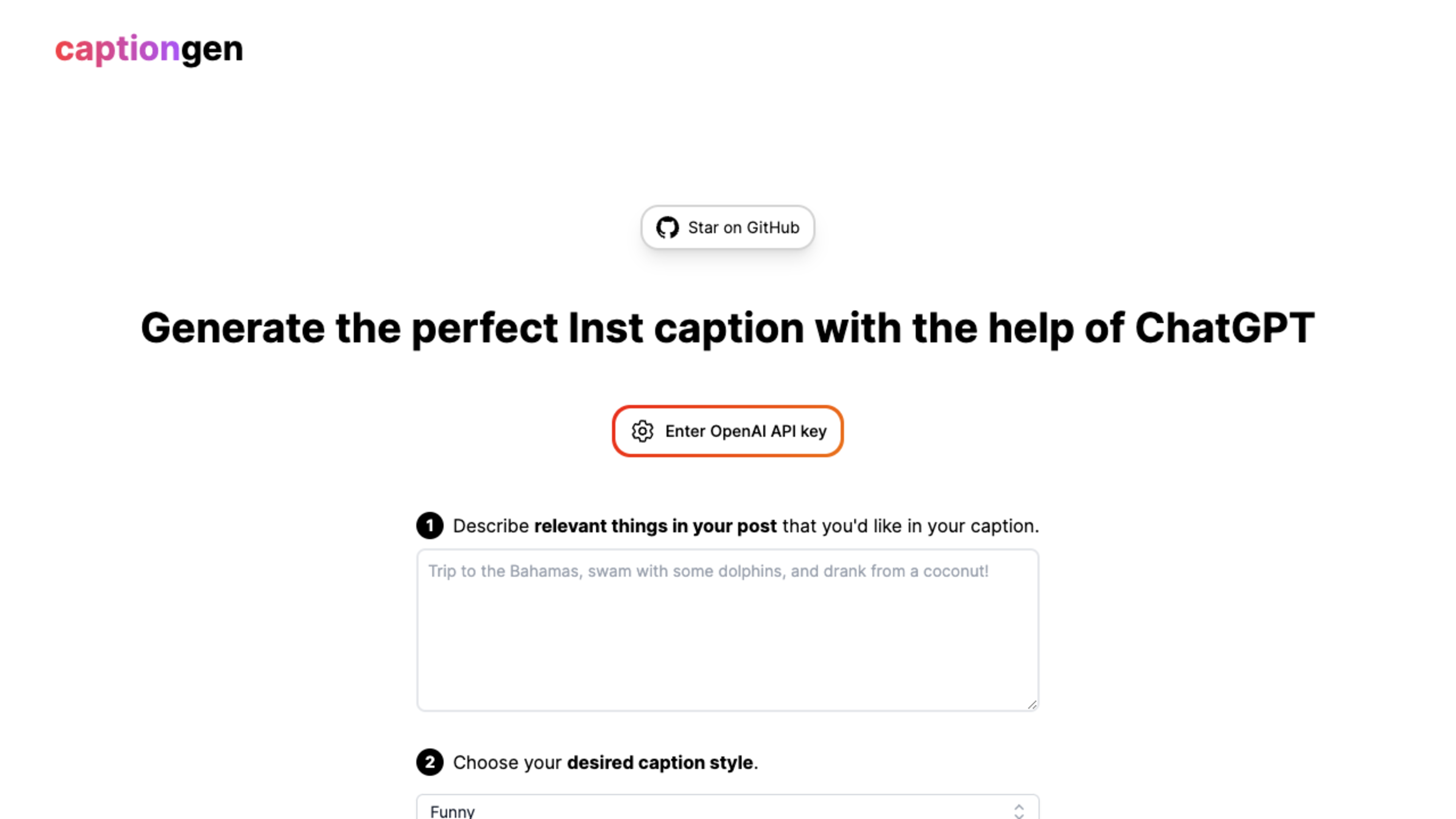
Task: Click the step 1 number badge
Action: pos(430,526)
